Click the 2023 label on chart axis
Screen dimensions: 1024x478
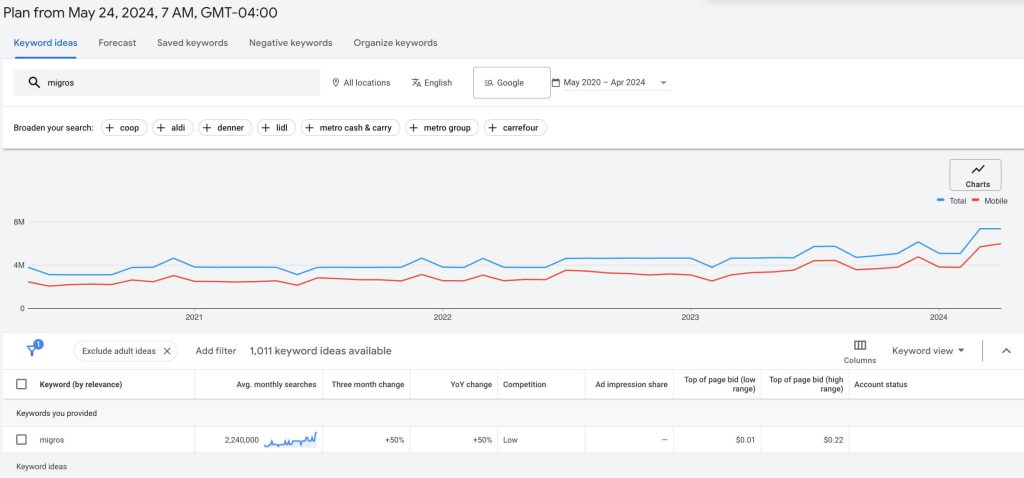[x=690, y=317]
